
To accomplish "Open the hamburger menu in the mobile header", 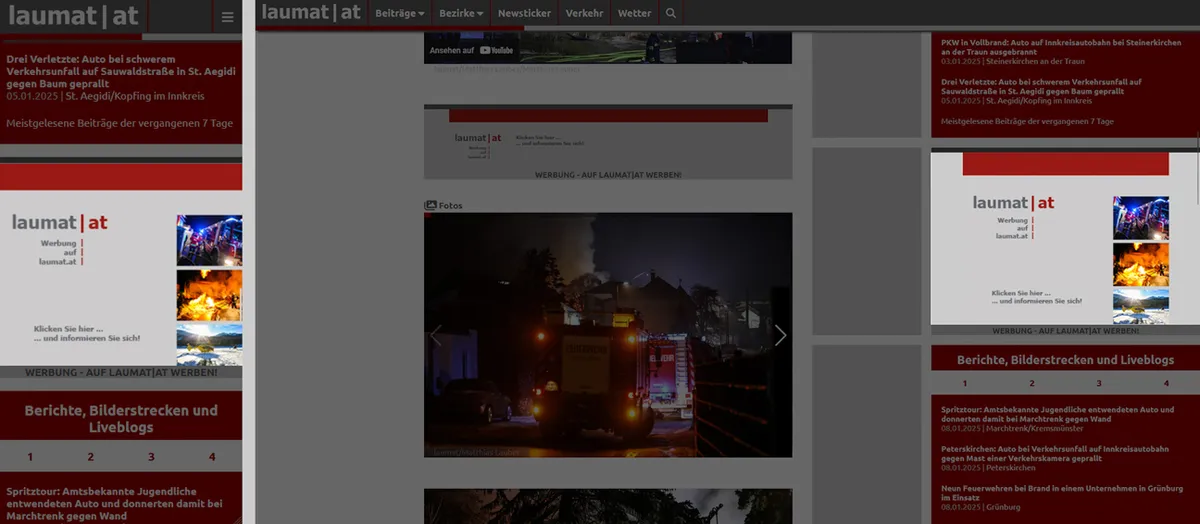I will 227,17.
